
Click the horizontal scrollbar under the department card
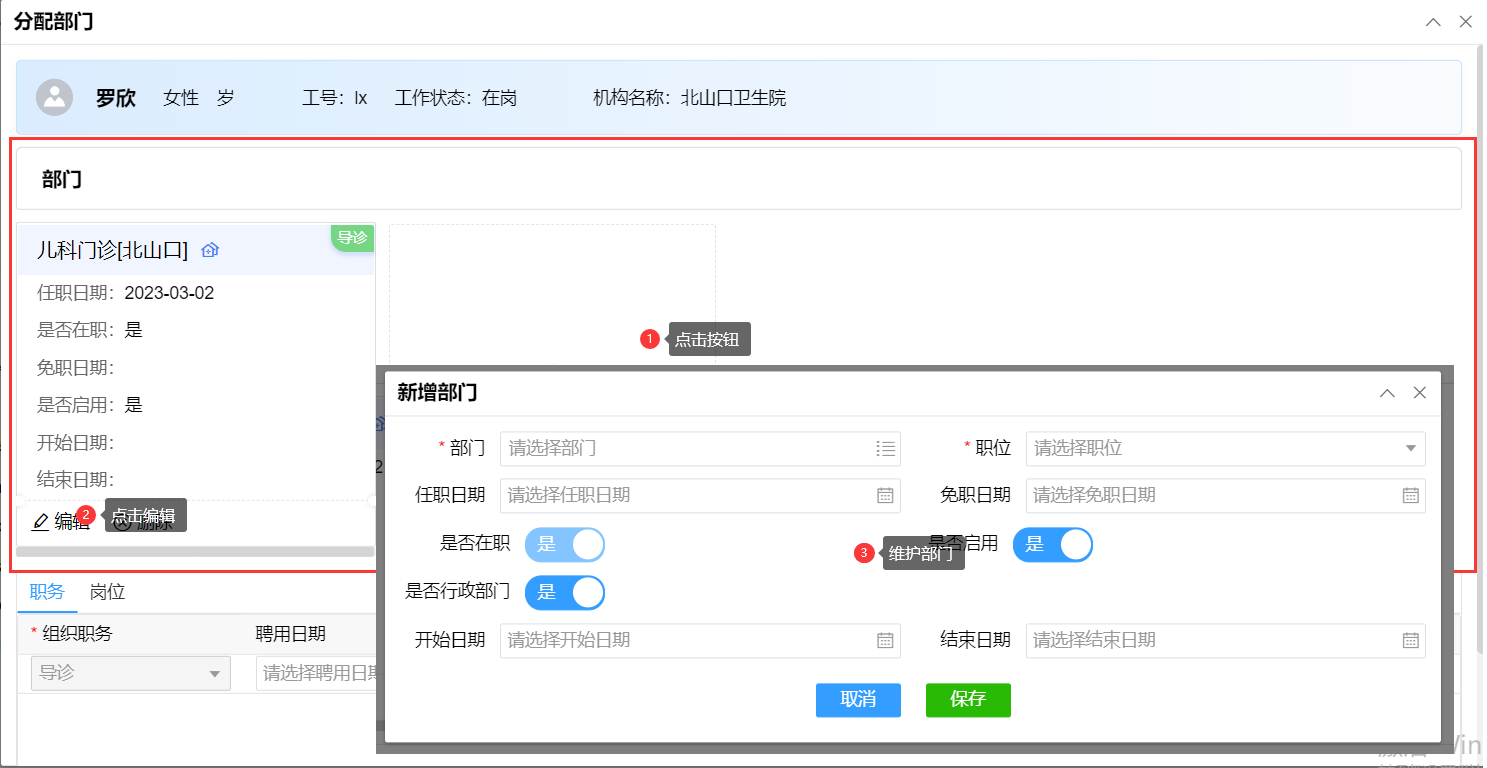[195, 551]
